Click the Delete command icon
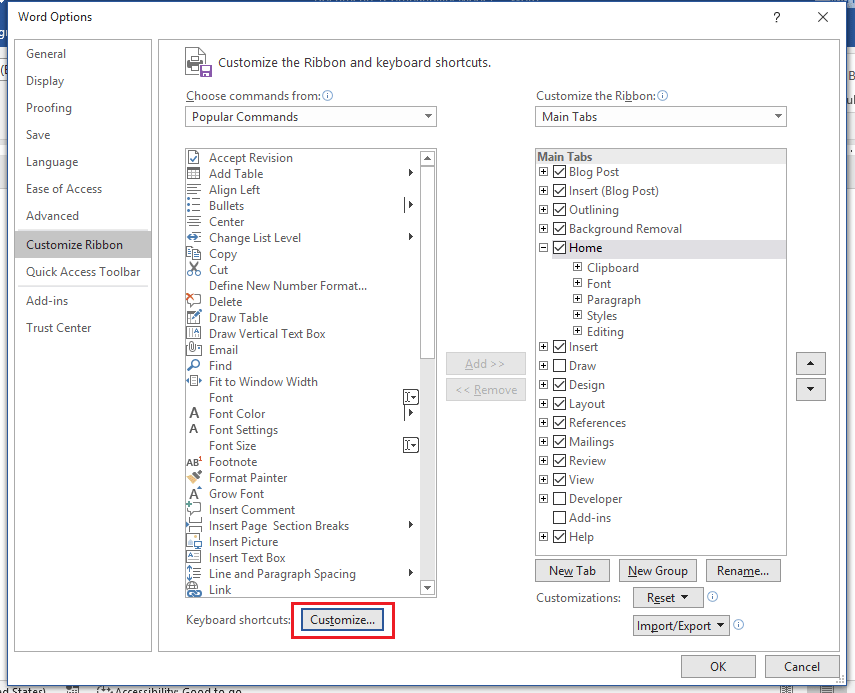This screenshot has height=693, width=855. pos(194,301)
